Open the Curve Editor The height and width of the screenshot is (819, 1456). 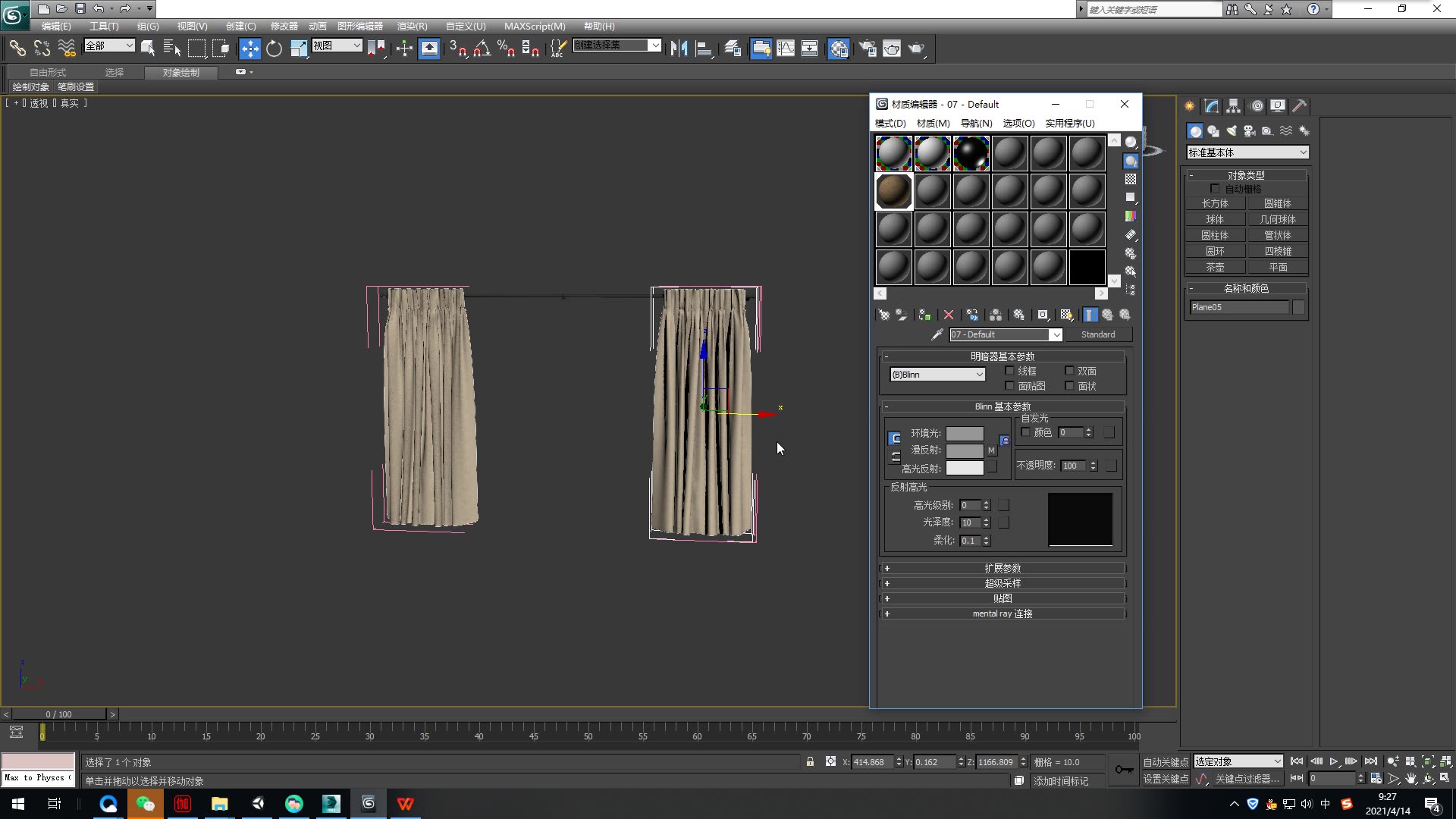point(786,49)
